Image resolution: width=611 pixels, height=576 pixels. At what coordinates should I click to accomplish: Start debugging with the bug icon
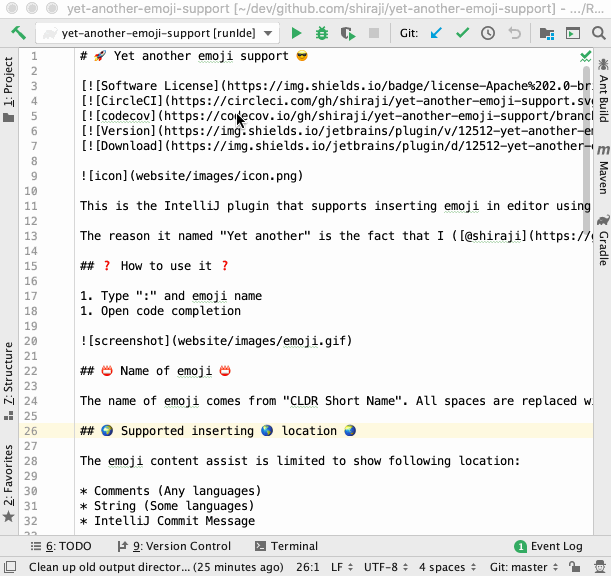point(322,34)
